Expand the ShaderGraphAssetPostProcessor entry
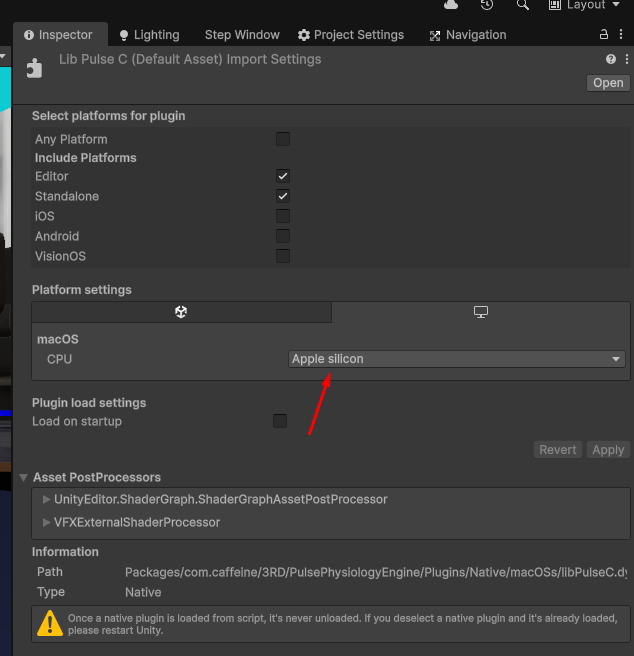 tap(46, 499)
